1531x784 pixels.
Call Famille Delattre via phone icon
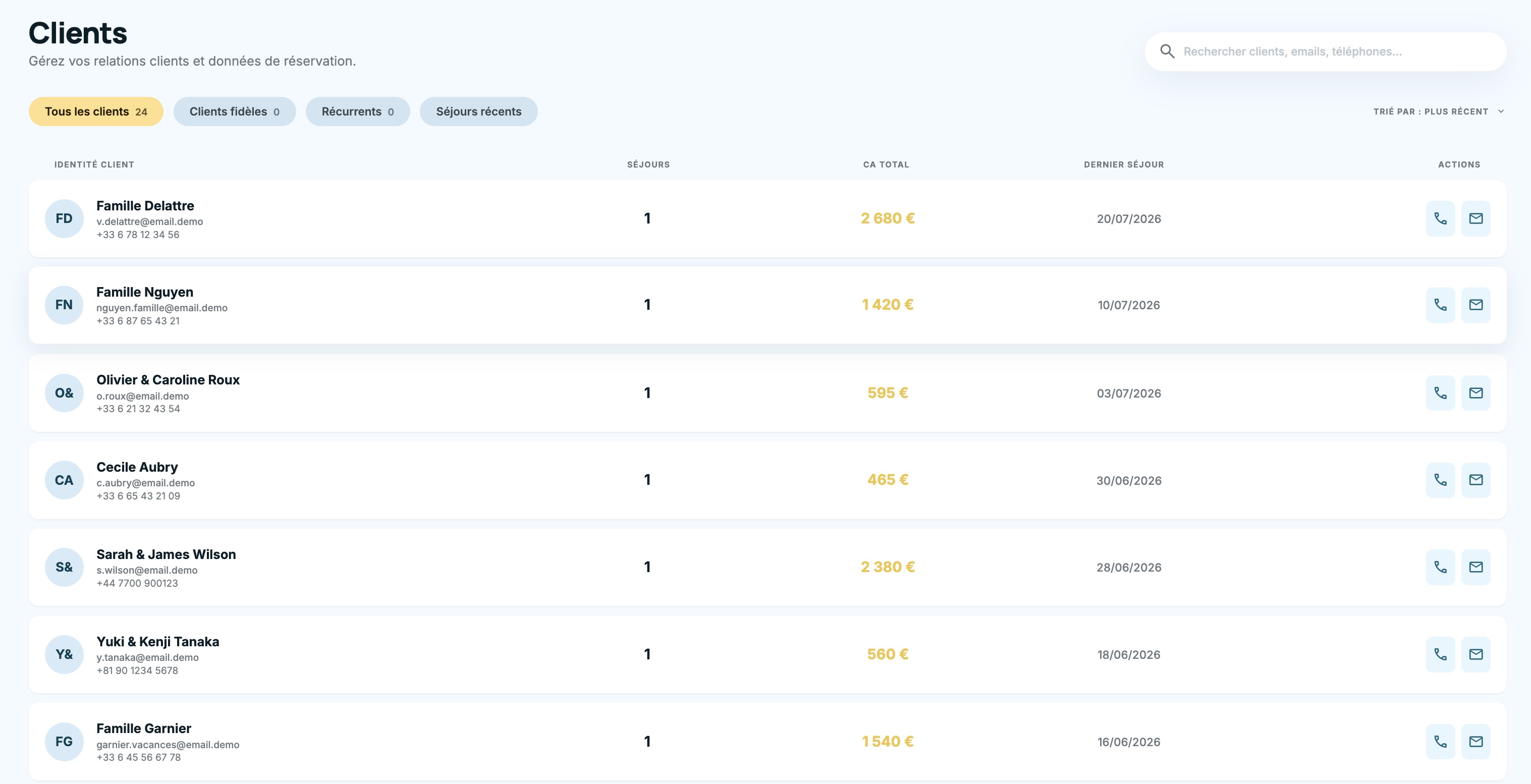tap(1440, 219)
